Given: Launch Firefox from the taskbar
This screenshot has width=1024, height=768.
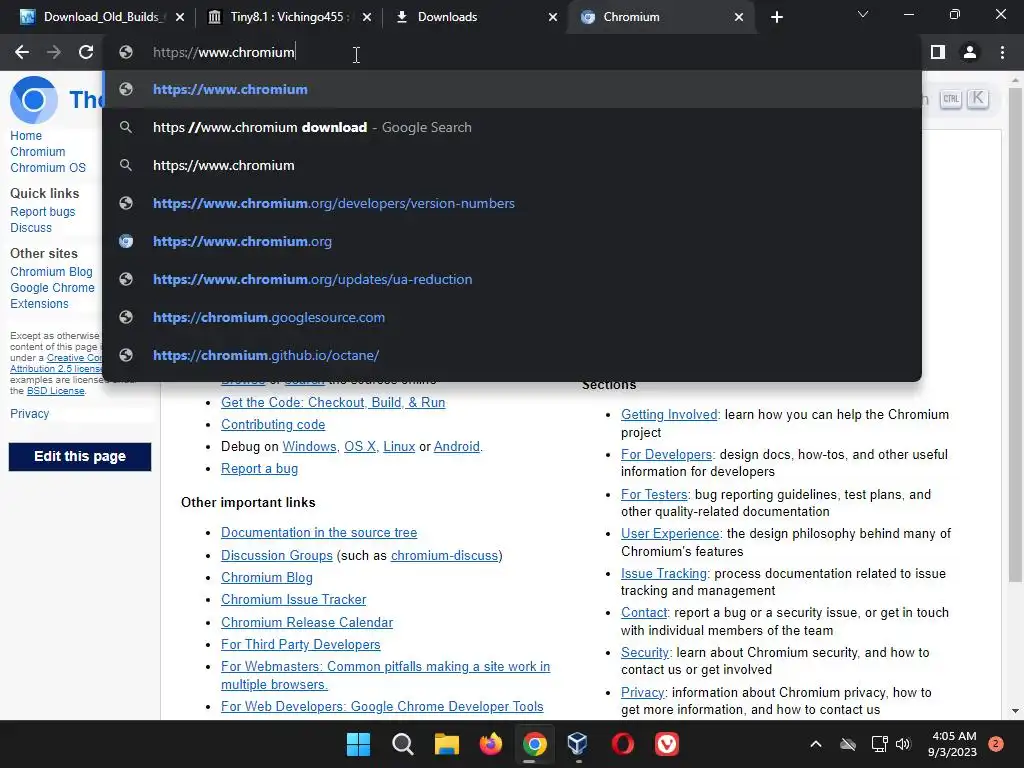Looking at the screenshot, I should click(x=490, y=744).
